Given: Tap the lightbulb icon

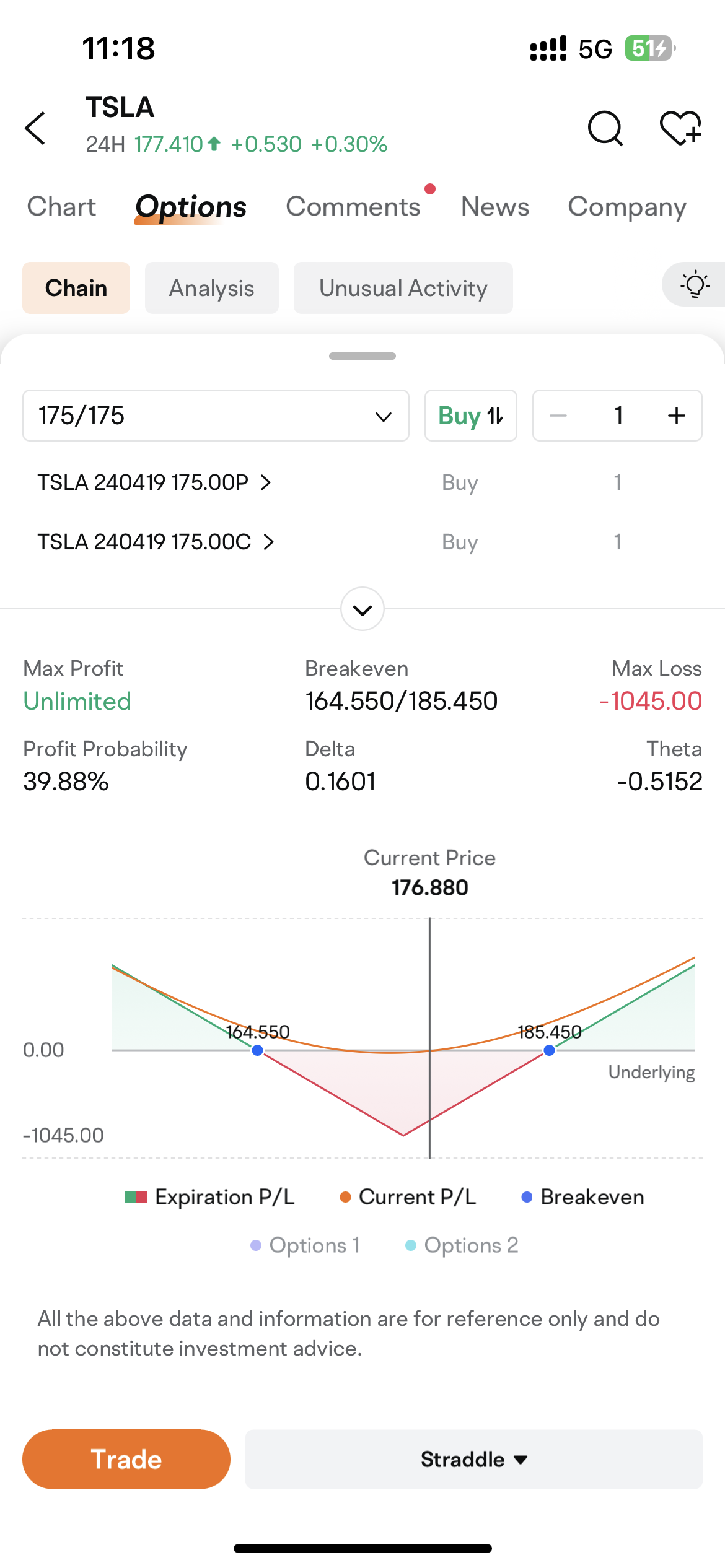Looking at the screenshot, I should coord(695,284).
